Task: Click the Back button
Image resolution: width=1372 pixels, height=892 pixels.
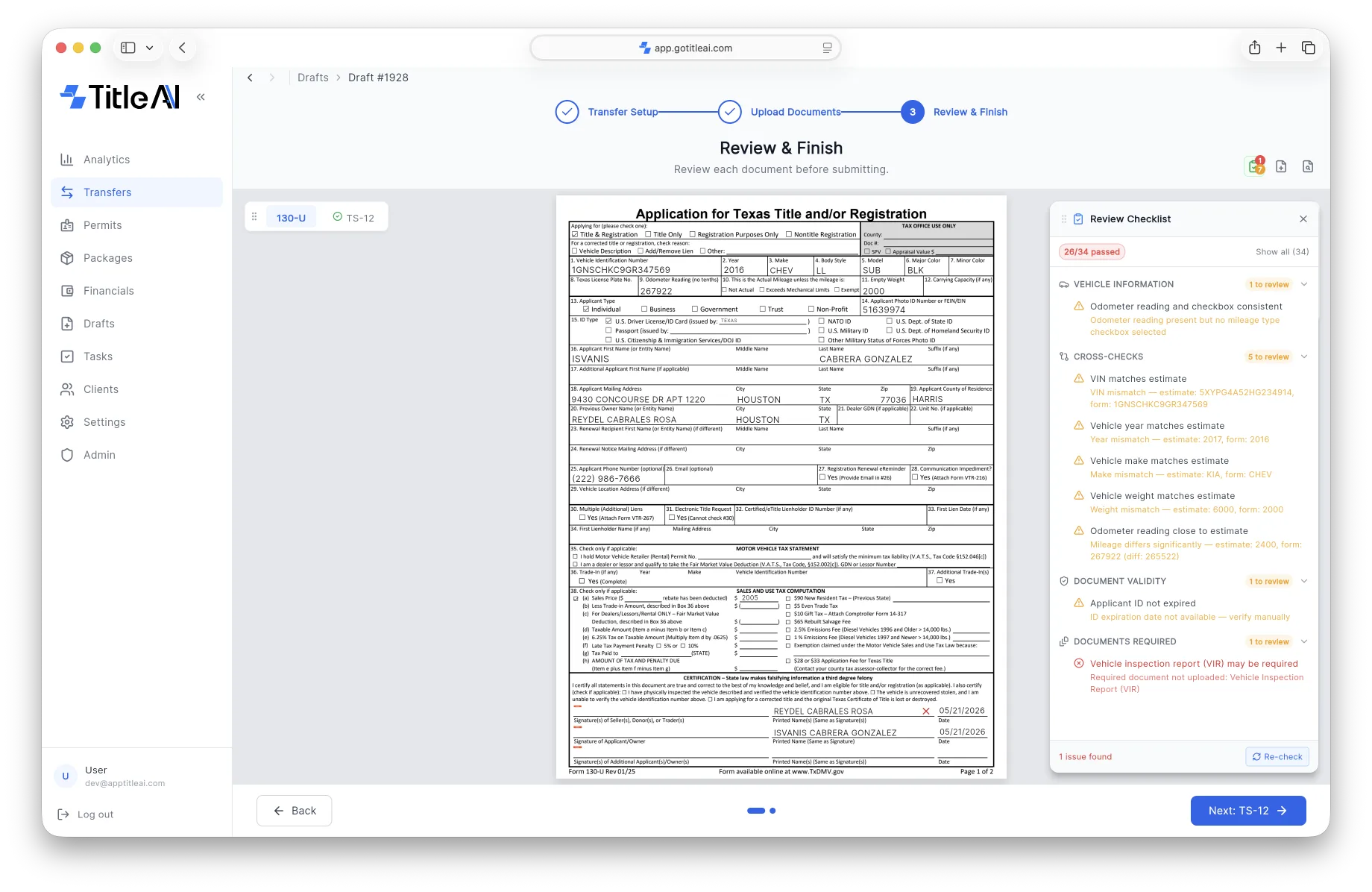Action: click(295, 811)
